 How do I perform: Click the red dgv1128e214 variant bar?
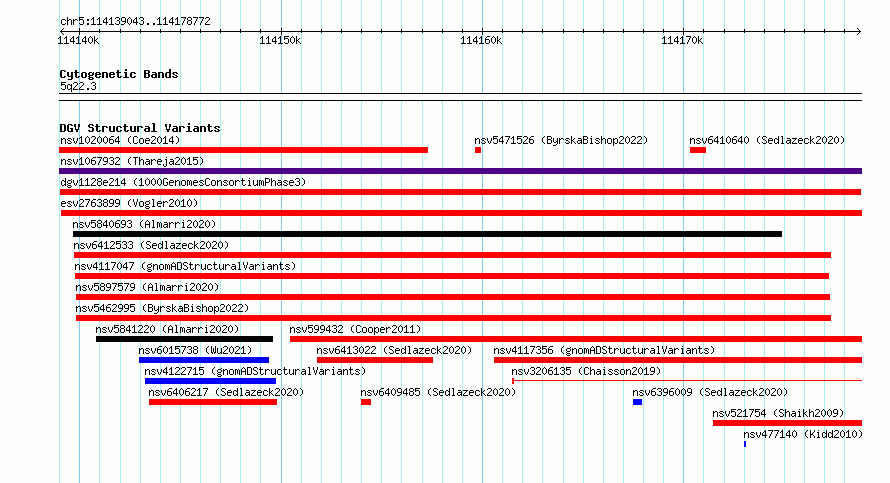pyautogui.click(x=460, y=192)
